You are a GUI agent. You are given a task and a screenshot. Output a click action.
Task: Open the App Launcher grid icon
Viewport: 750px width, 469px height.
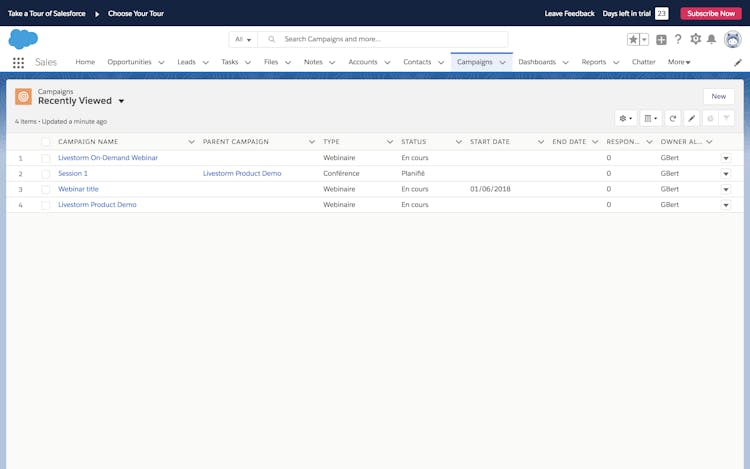pyautogui.click(x=18, y=62)
